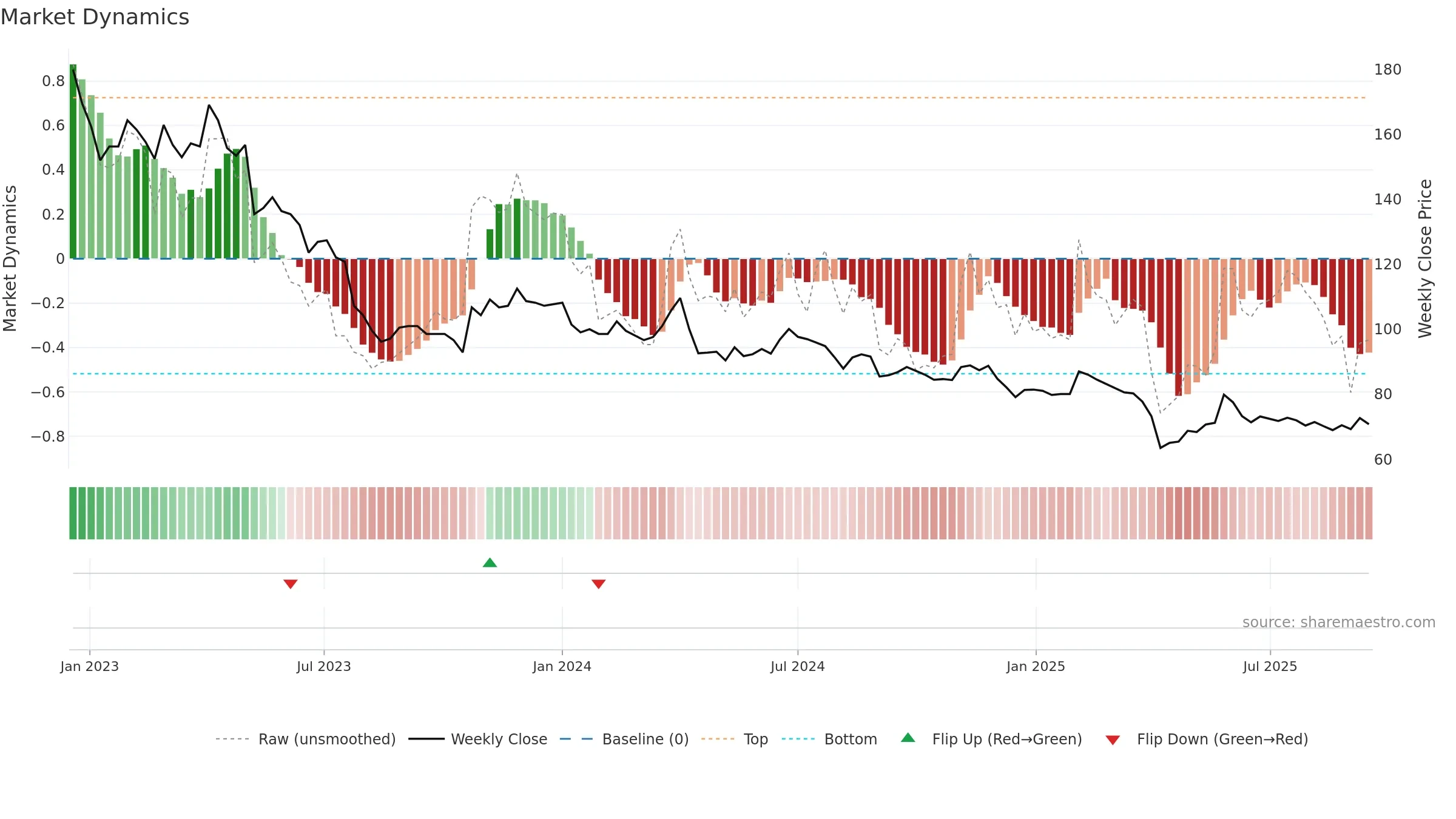The image size is (1456, 819).
Task: Click the 60 right axis tick label
Action: click(x=1383, y=459)
